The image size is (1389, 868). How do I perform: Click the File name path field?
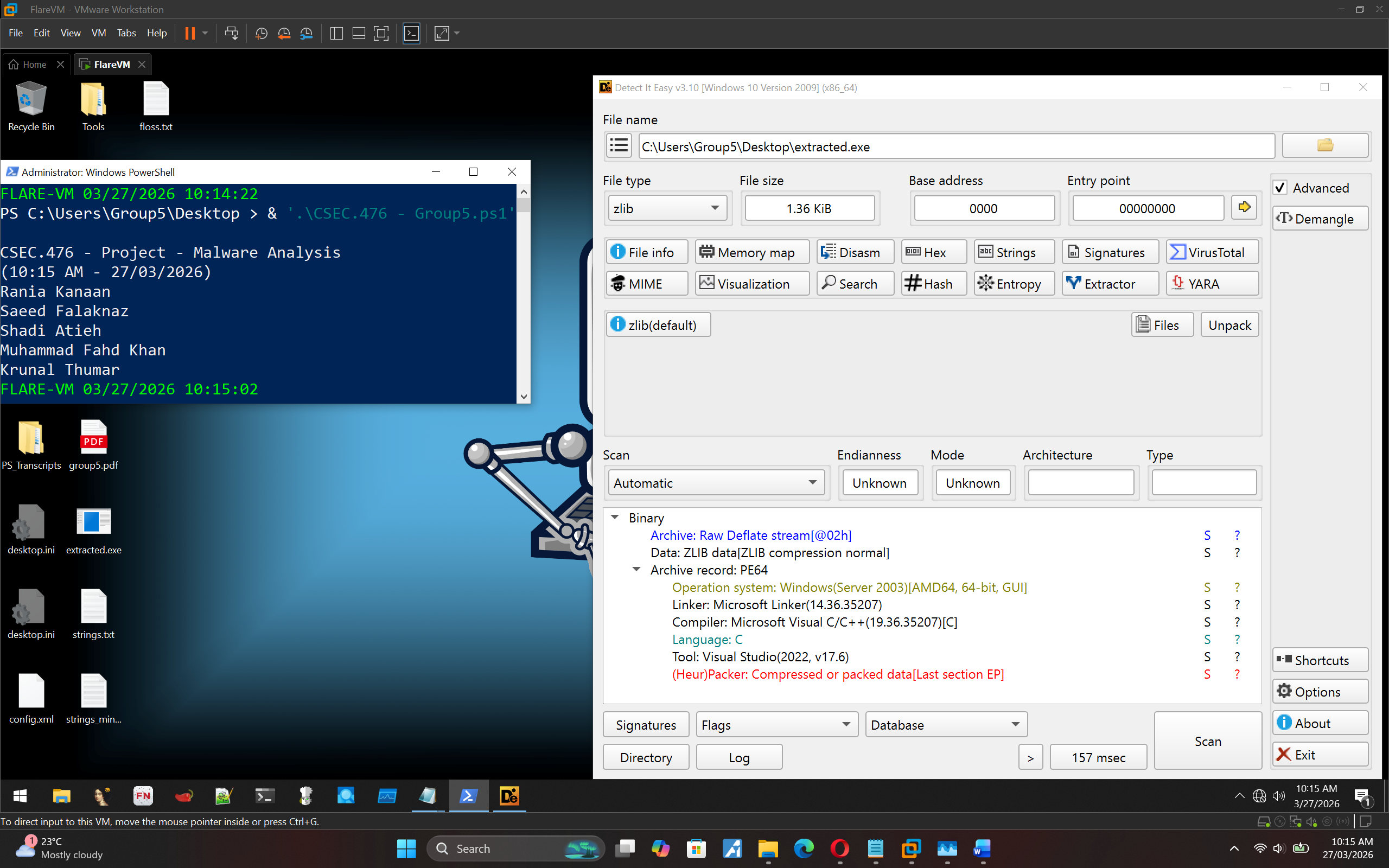tap(955, 147)
